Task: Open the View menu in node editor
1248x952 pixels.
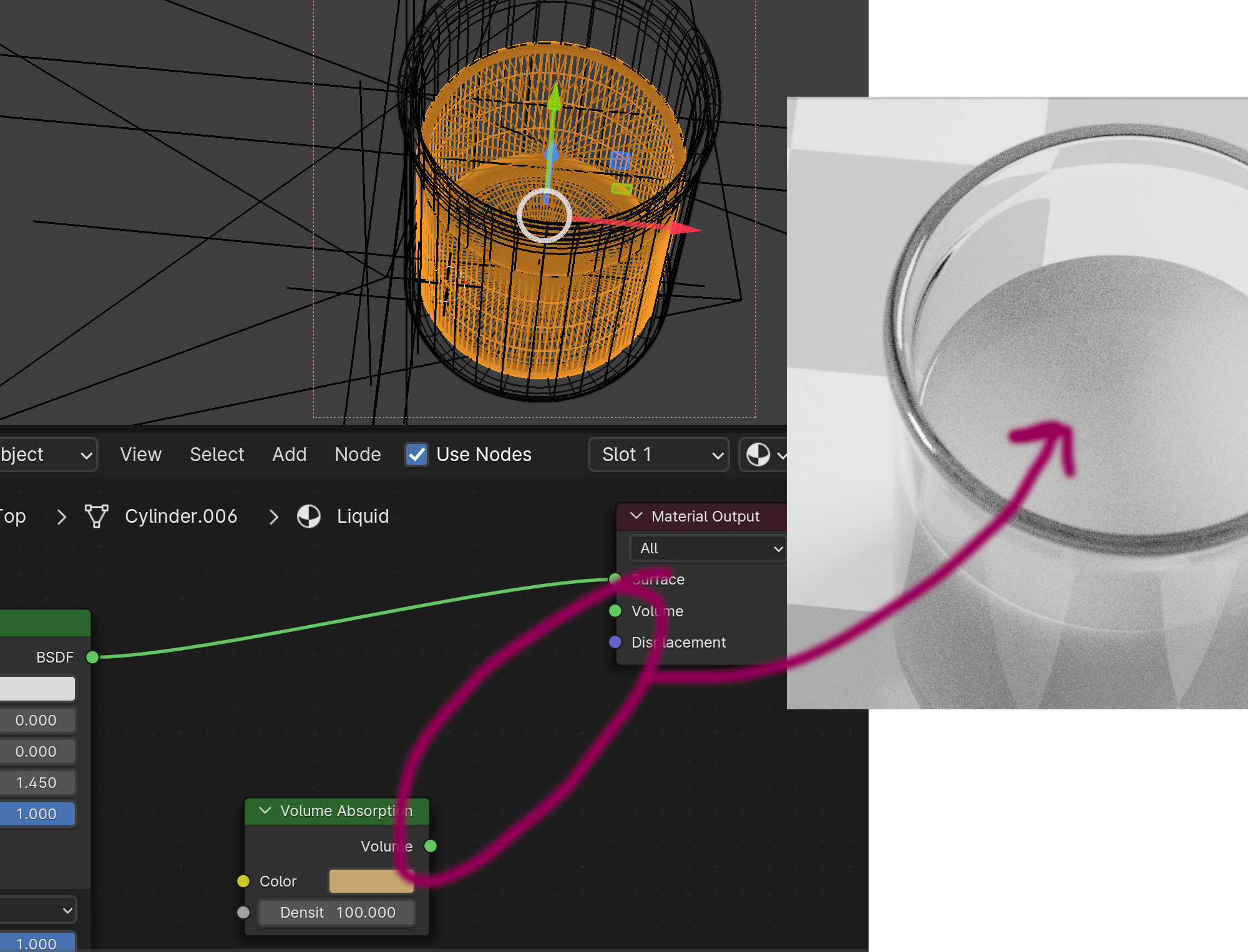Action: pos(140,455)
